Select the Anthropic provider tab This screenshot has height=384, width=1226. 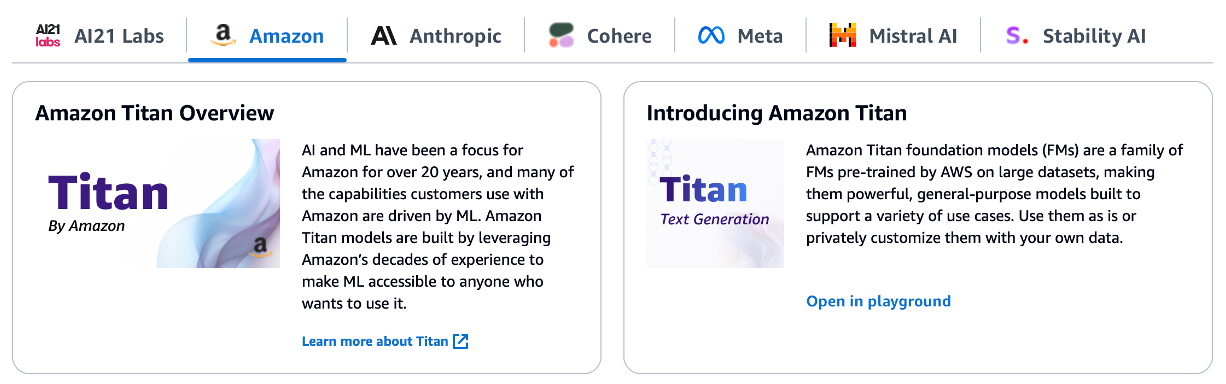(436, 36)
